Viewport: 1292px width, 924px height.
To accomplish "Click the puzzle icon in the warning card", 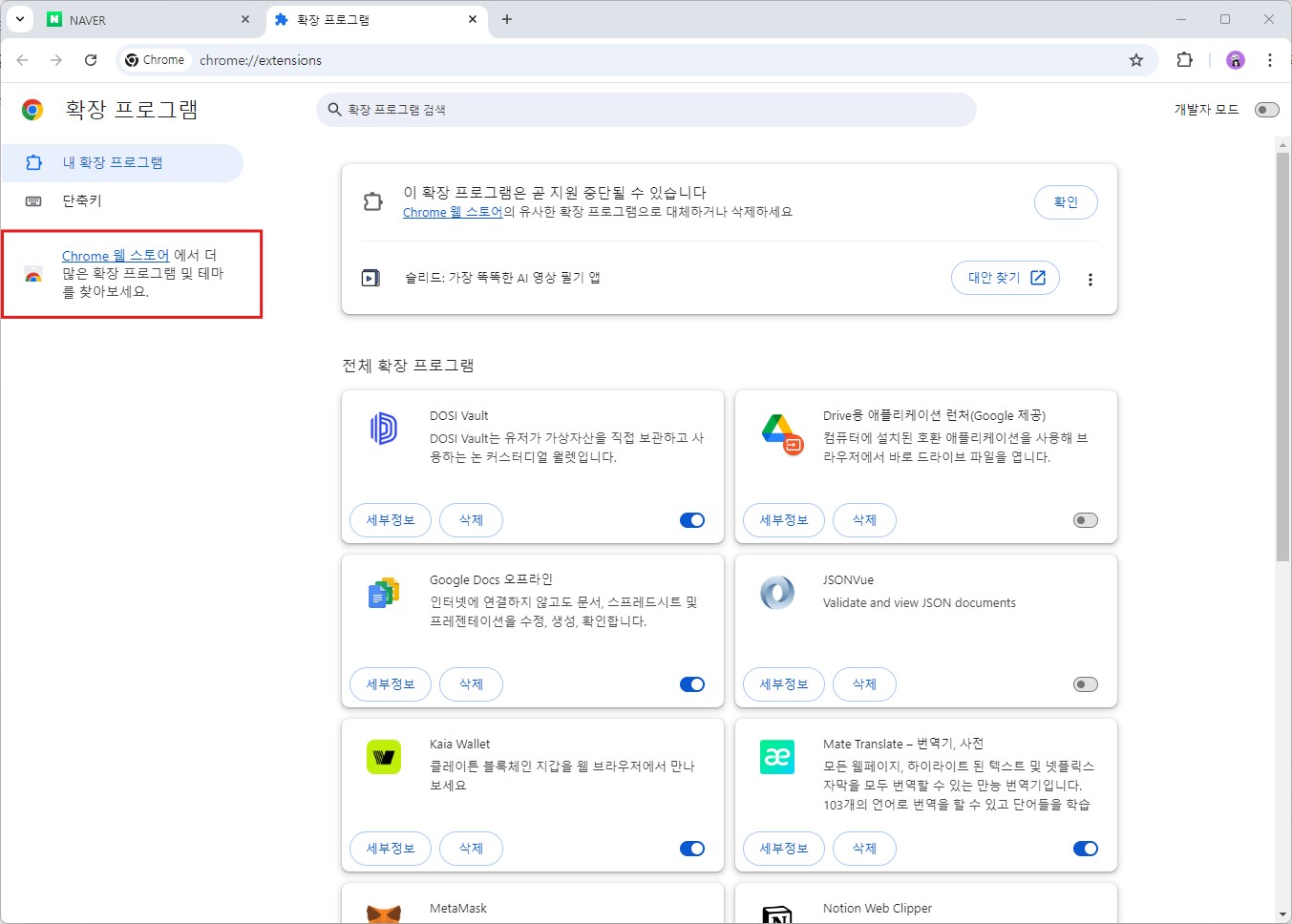I will click(372, 201).
